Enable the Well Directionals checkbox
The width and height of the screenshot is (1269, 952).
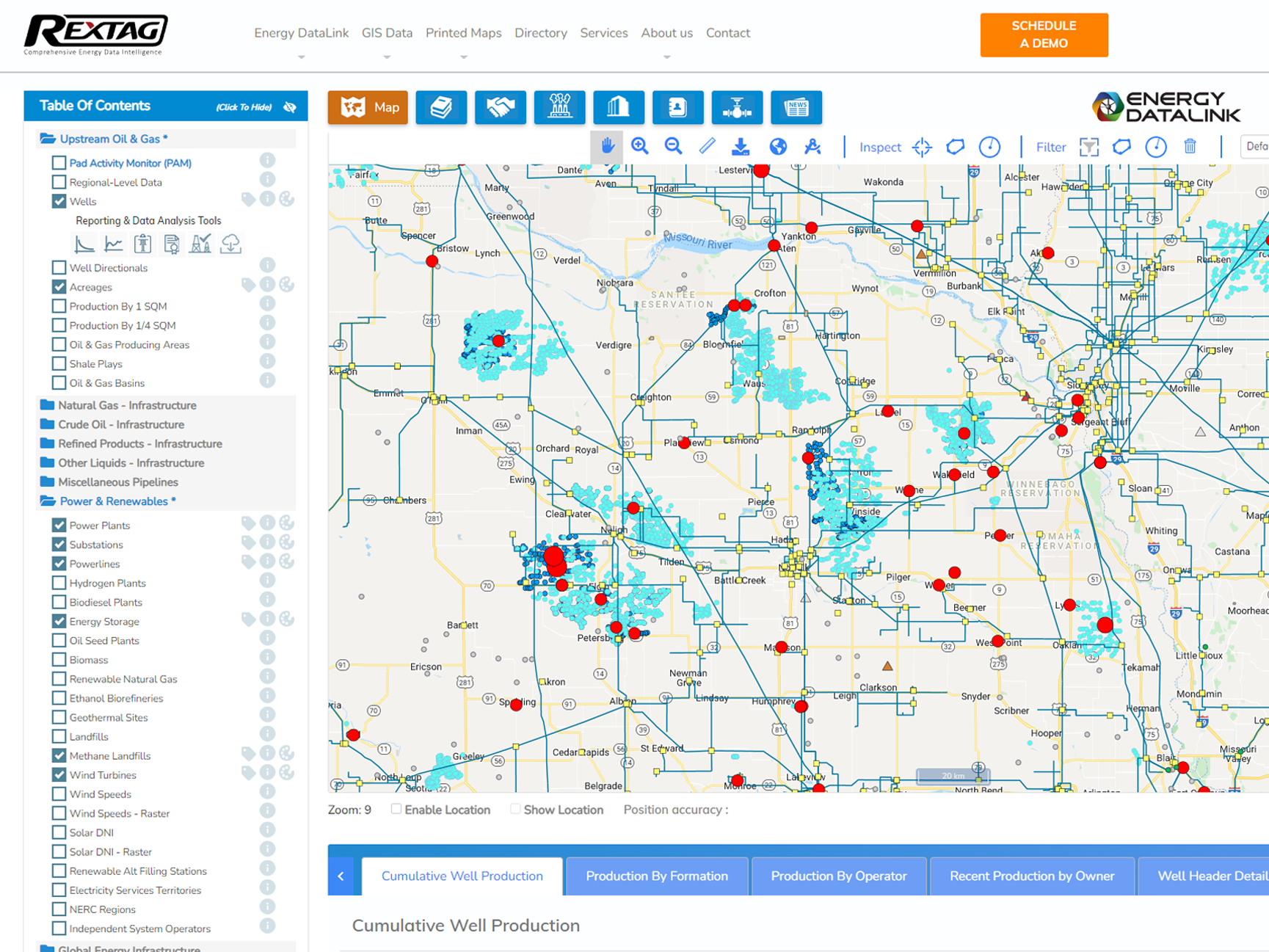point(59,267)
